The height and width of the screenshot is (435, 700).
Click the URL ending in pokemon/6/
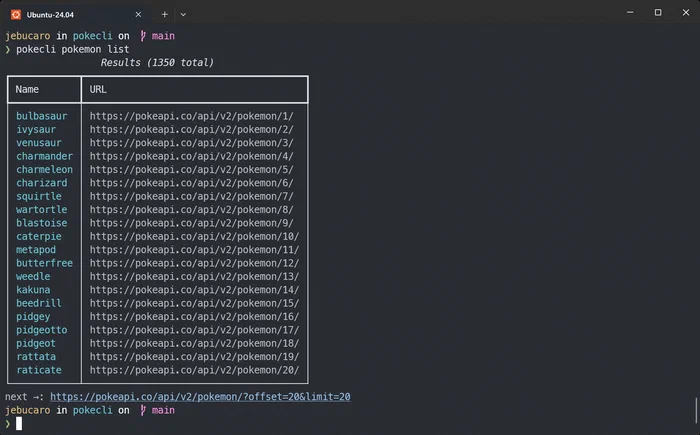192,183
